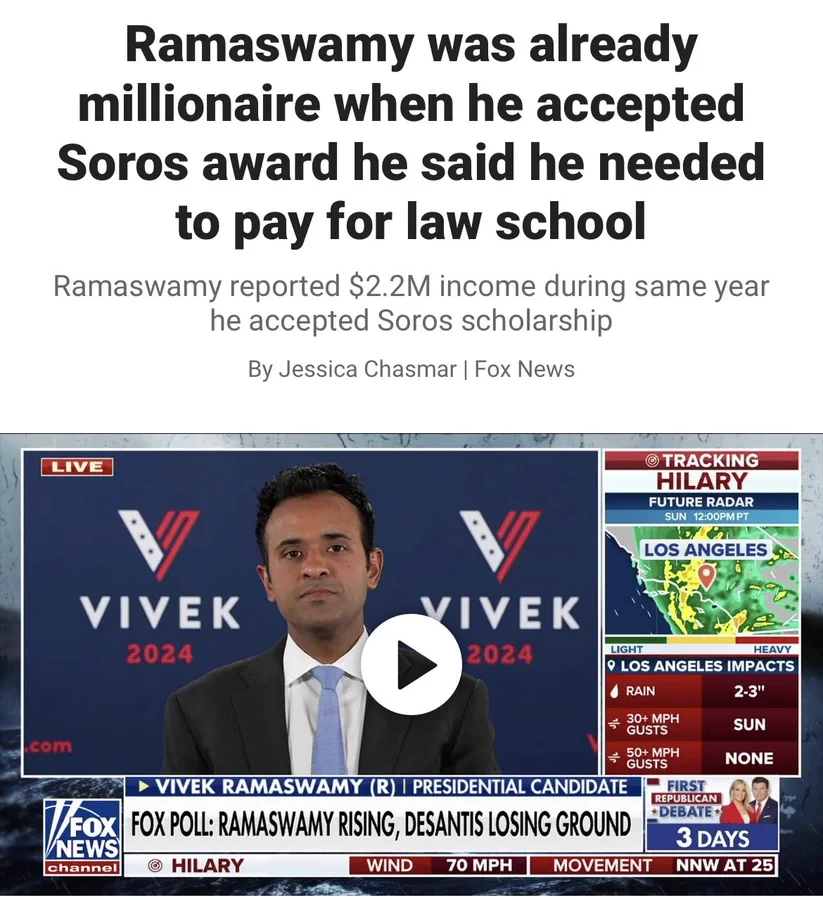Screen dimensions: 823x900
Task: Click the First Republican Debate countdown graphic
Action: (x=712, y=814)
